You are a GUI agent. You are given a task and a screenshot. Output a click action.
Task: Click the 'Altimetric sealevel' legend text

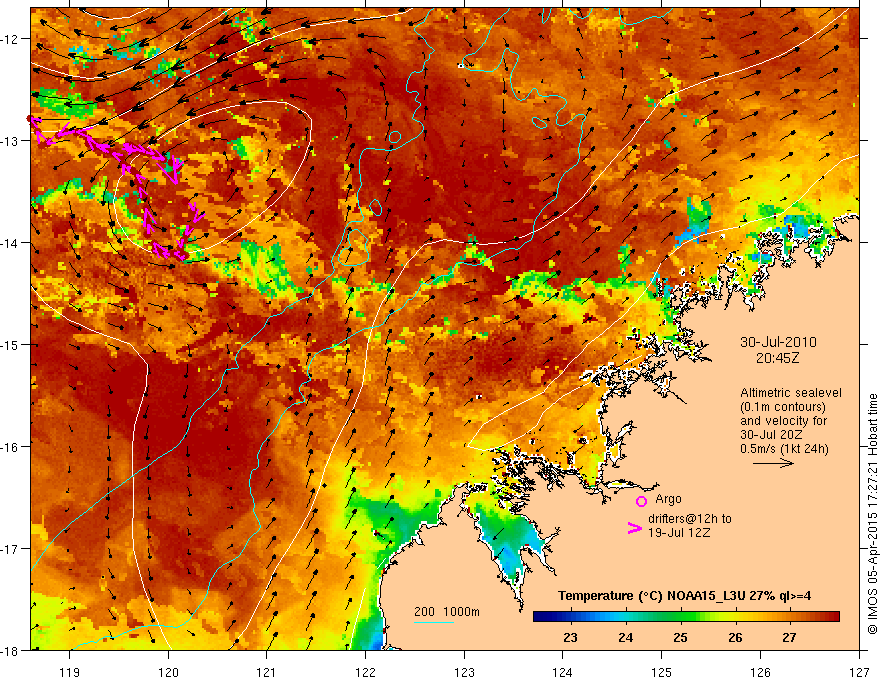point(791,393)
